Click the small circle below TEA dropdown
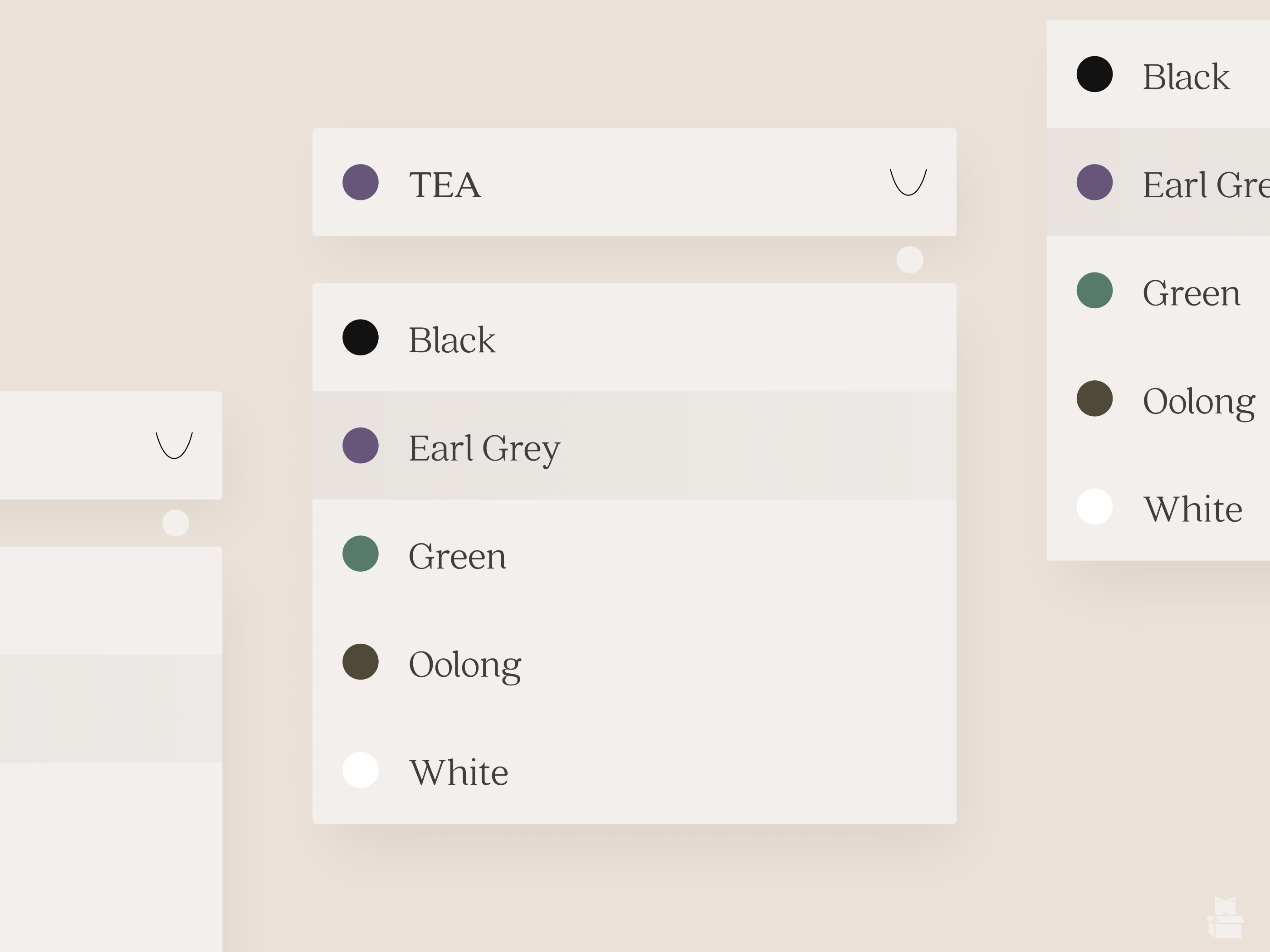The image size is (1270, 952). (x=909, y=260)
